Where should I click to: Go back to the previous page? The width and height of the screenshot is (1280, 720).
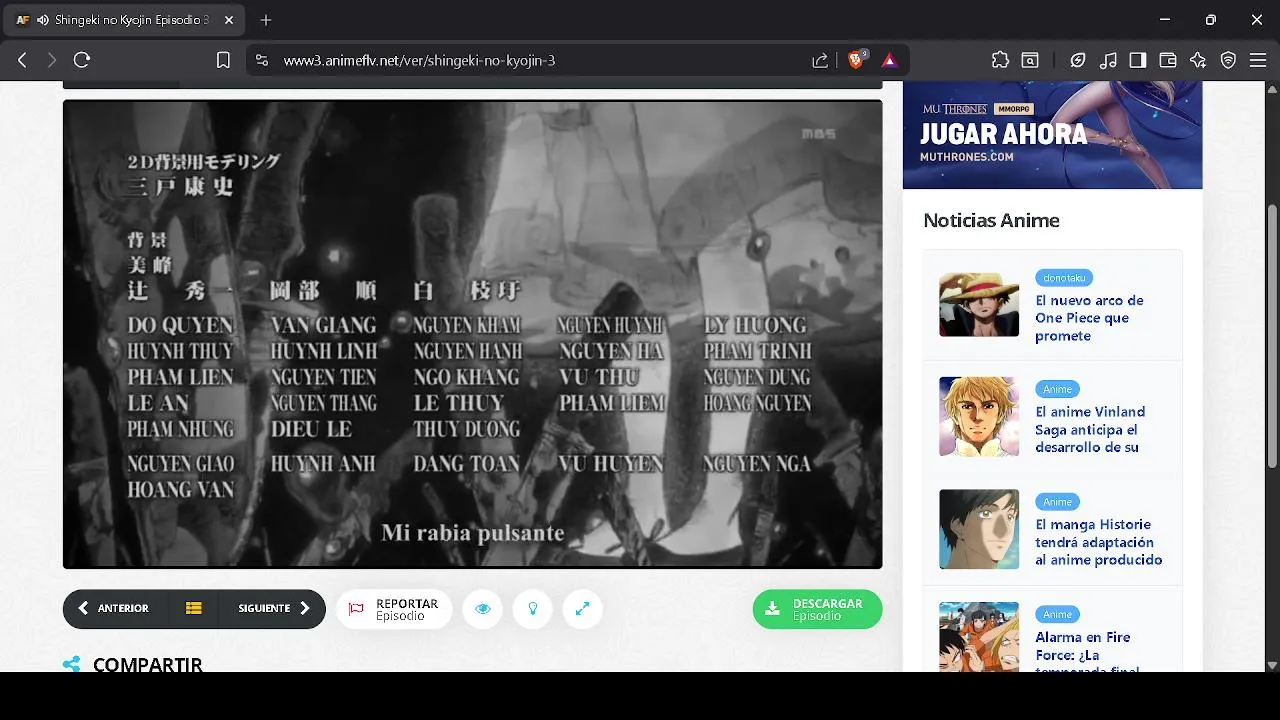tap(22, 60)
